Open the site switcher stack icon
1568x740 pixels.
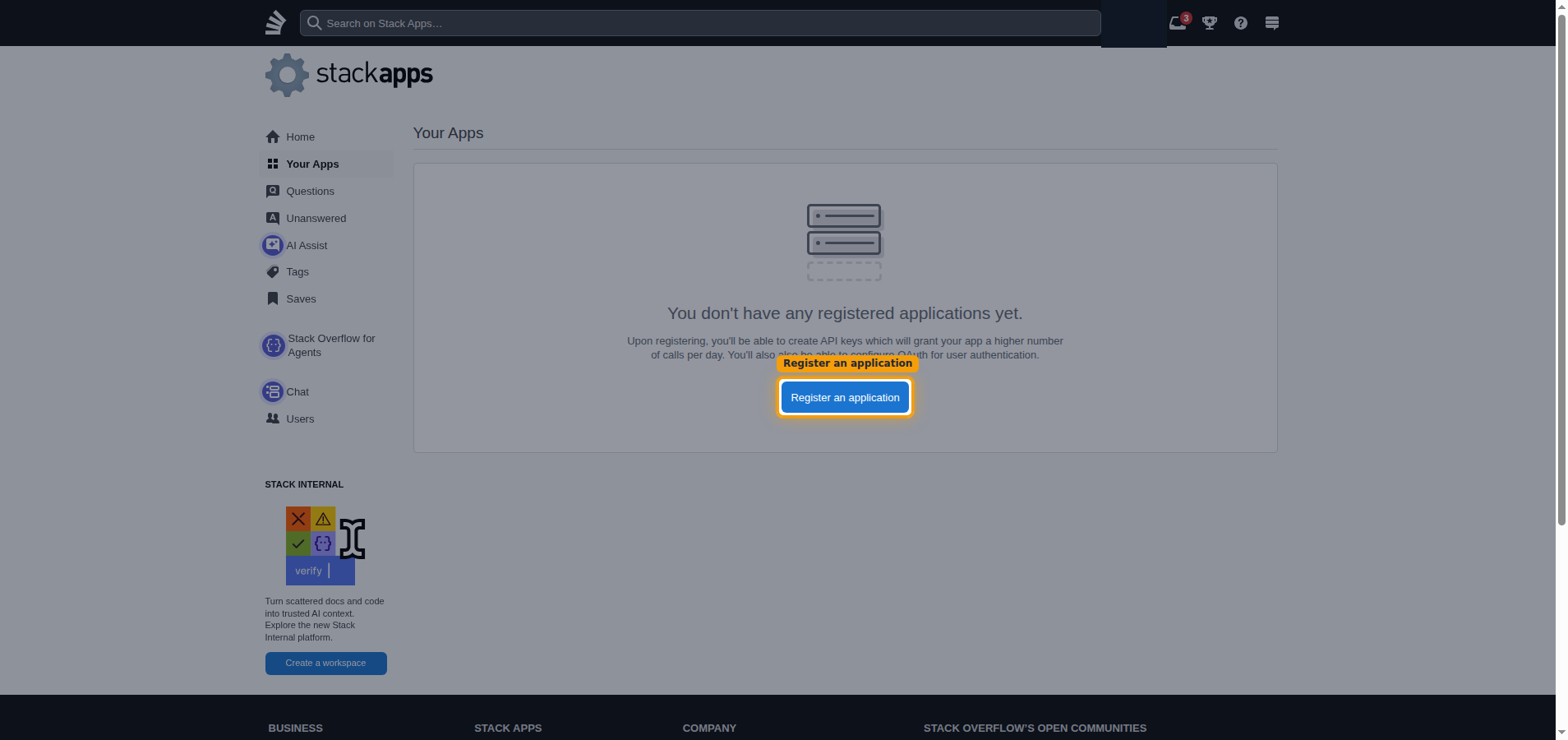[x=1272, y=23]
